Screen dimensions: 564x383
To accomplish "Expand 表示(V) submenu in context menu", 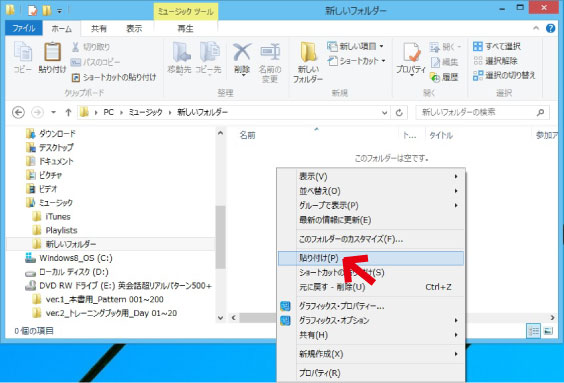I will [x=371, y=177].
